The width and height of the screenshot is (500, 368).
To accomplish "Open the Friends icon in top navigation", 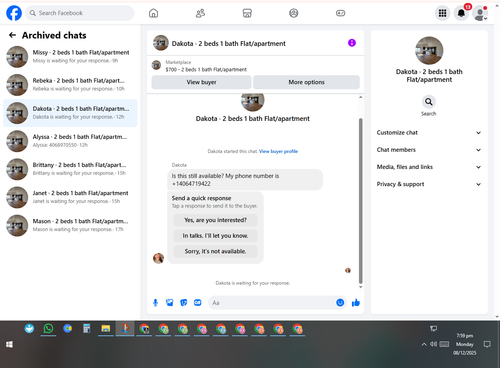I will [200, 13].
